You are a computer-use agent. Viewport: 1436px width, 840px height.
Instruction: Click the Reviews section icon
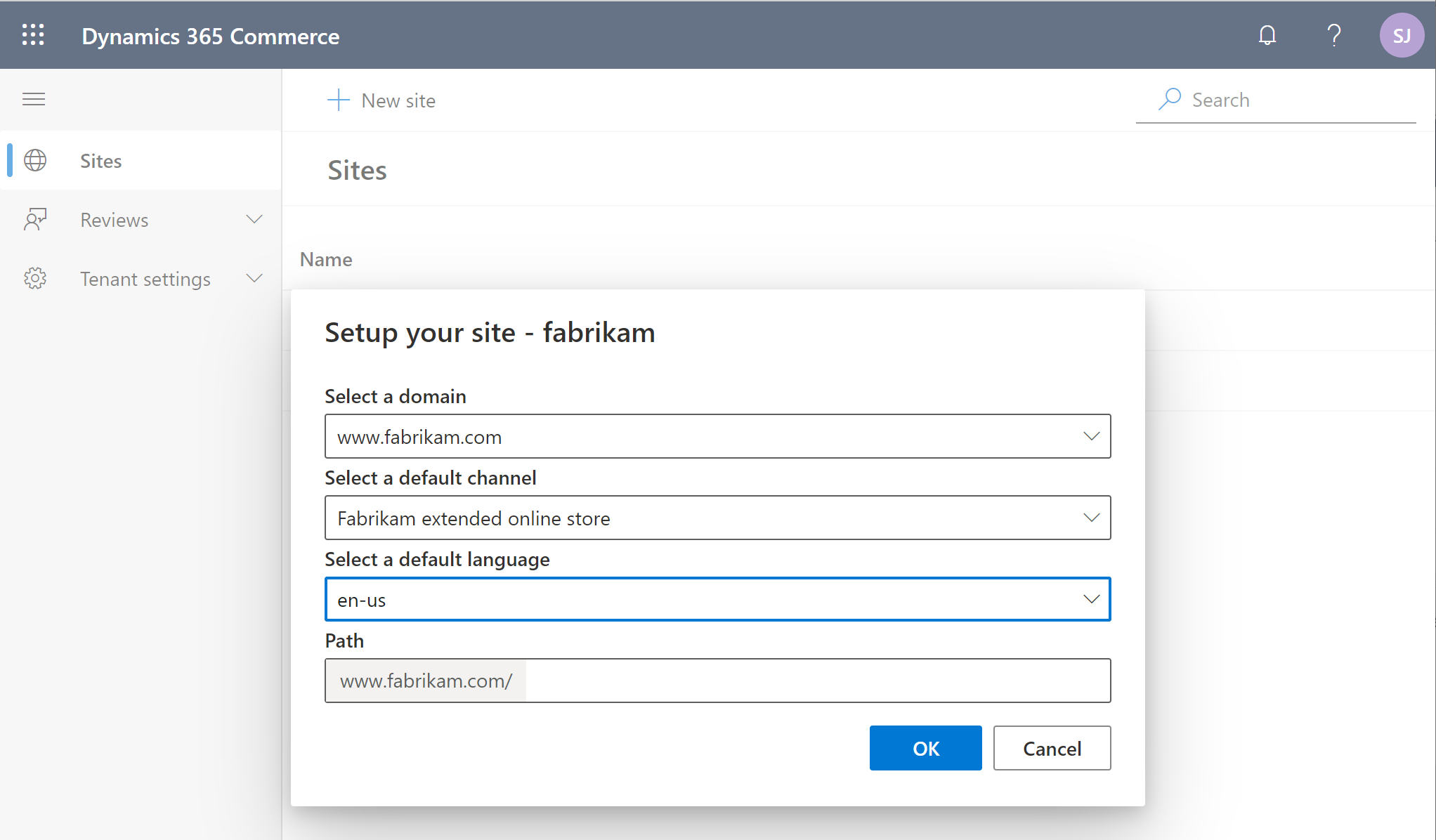(35, 219)
